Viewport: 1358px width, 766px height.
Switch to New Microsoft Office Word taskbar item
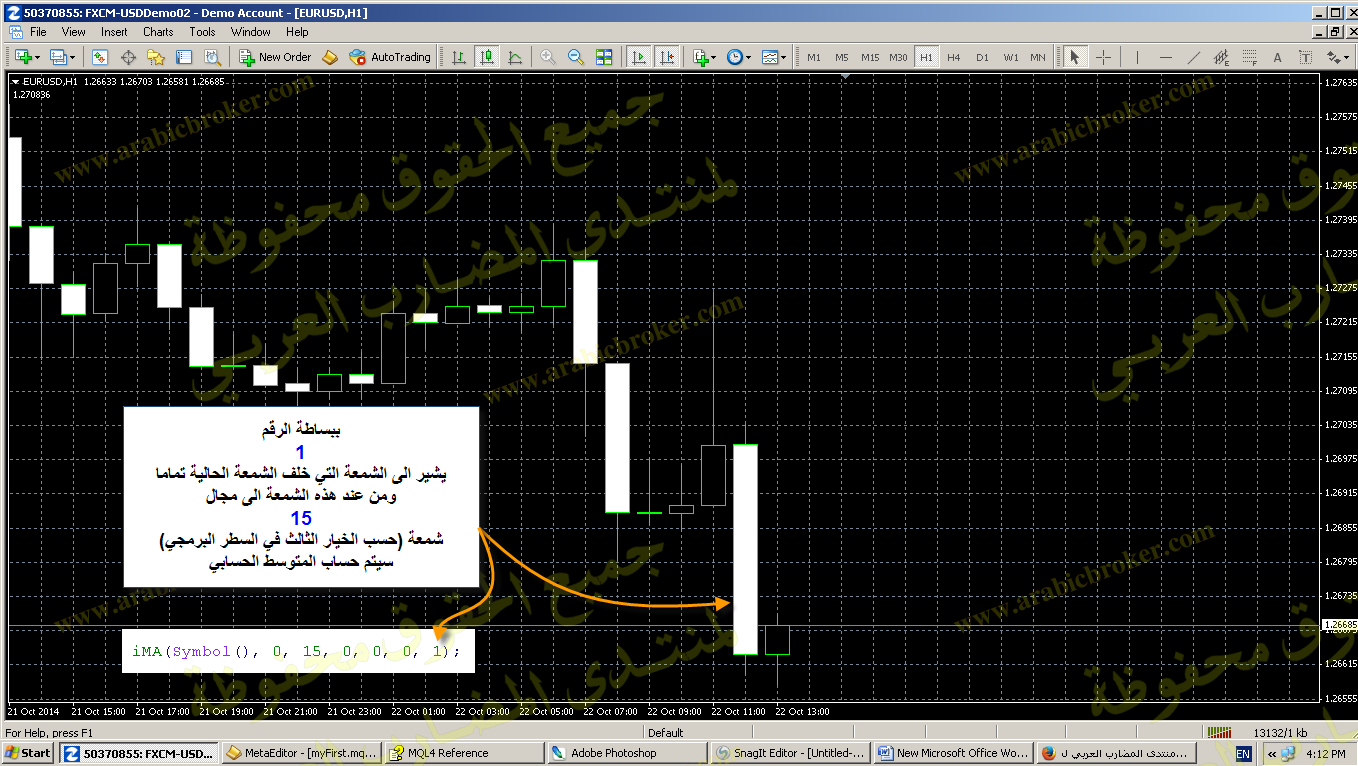coord(954,753)
